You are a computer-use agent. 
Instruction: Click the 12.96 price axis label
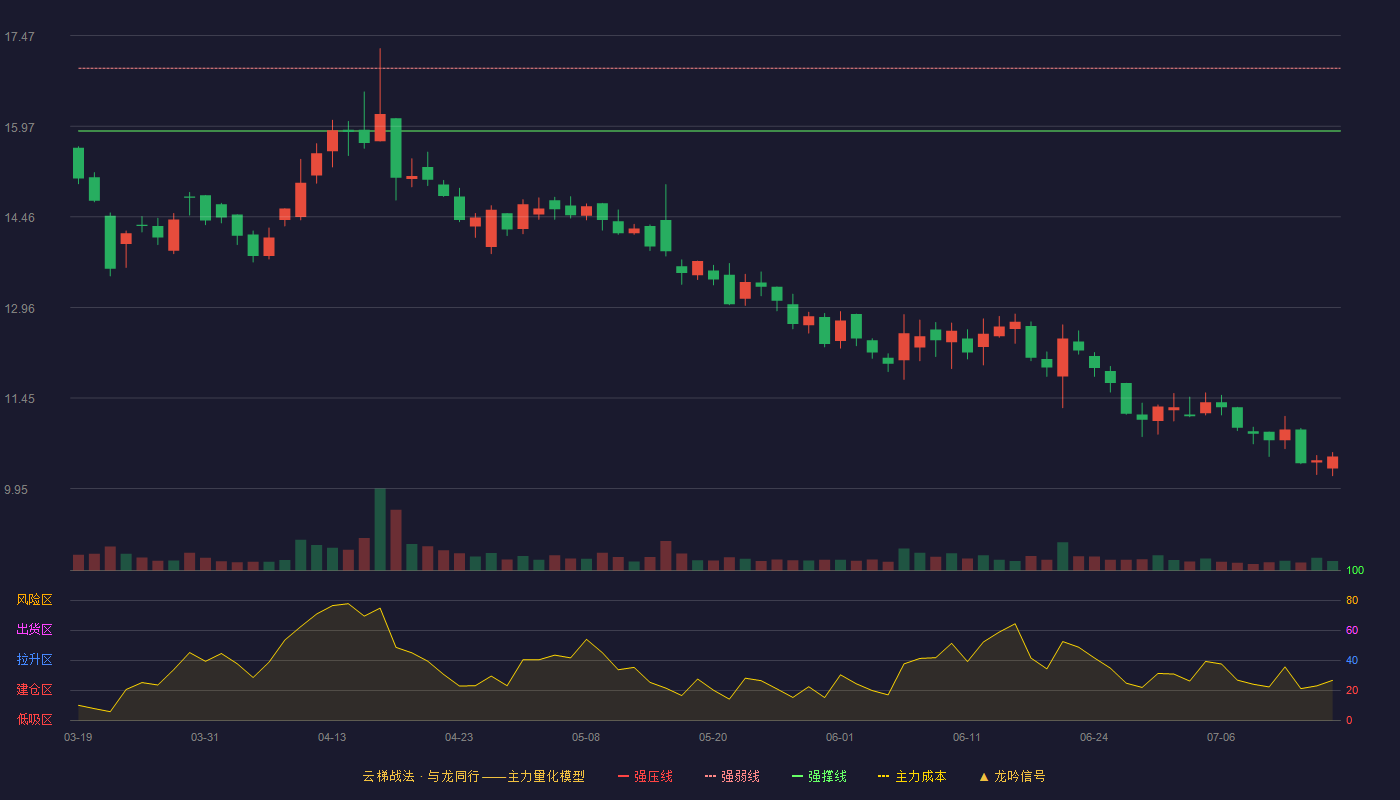tap(19, 309)
